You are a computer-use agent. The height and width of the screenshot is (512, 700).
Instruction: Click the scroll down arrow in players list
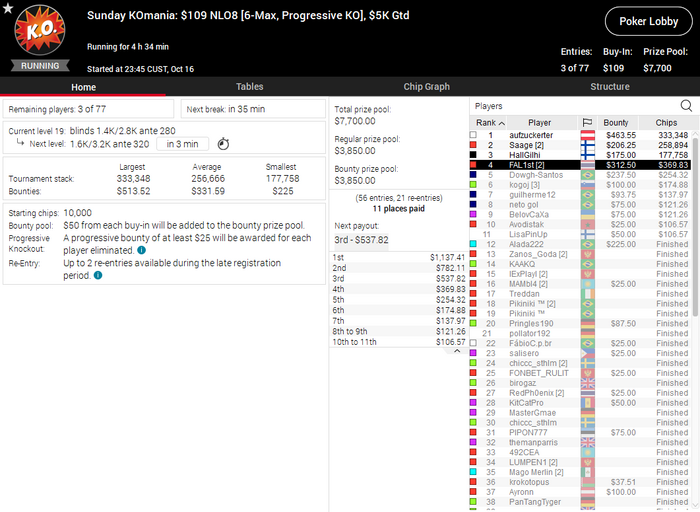coord(695,504)
